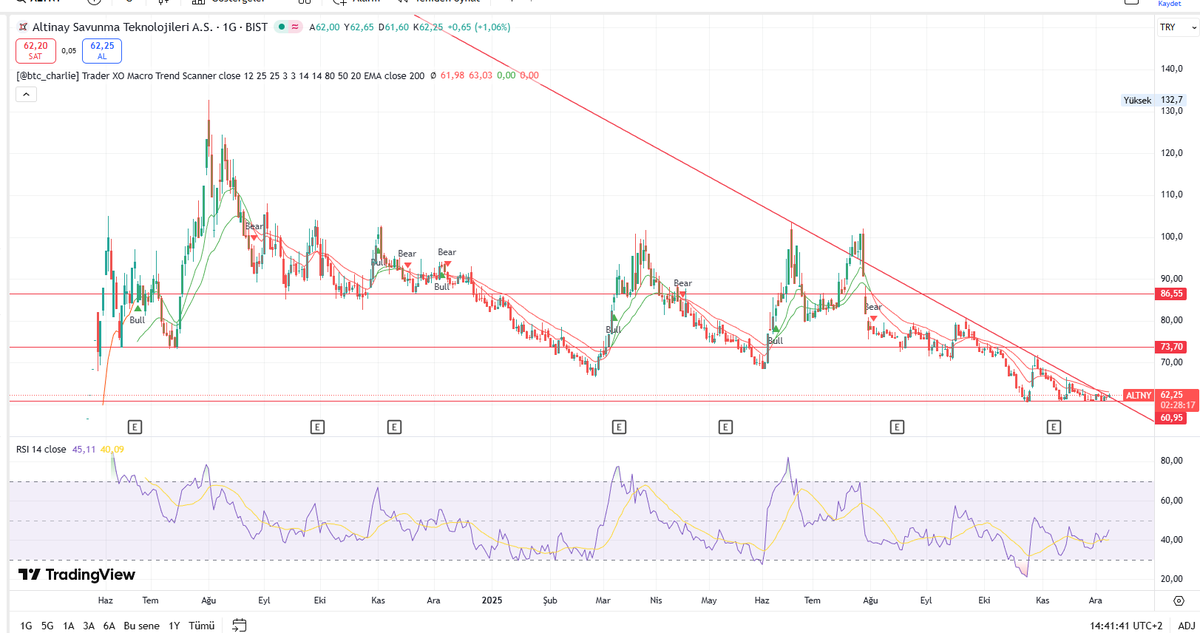Click the 140,0 price axis value

(x=1172, y=69)
